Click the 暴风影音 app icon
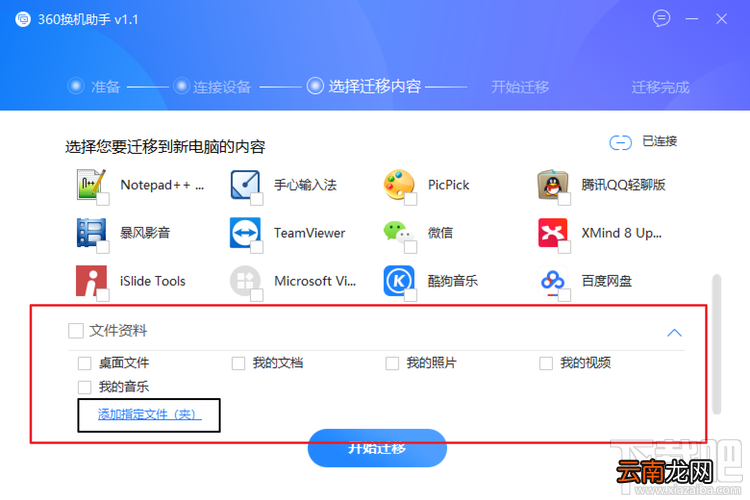The width and height of the screenshot is (750, 500). pyautogui.click(x=91, y=233)
